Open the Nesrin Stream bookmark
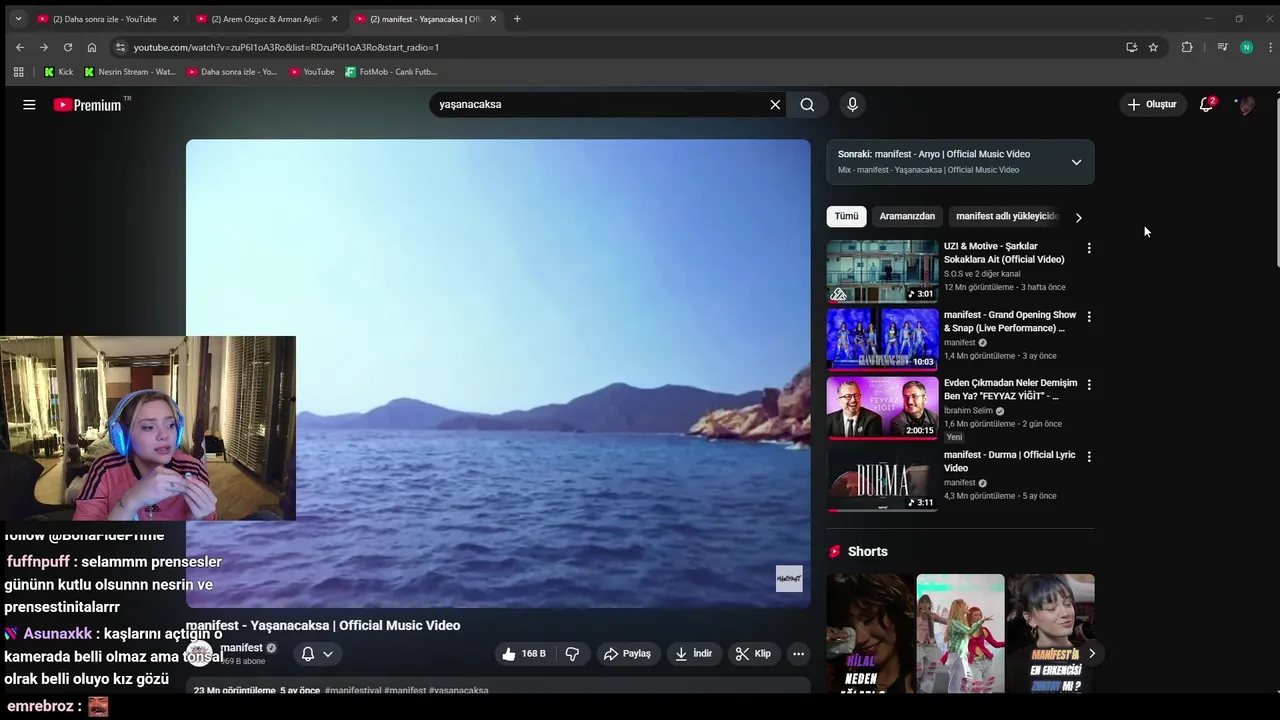 click(x=130, y=72)
